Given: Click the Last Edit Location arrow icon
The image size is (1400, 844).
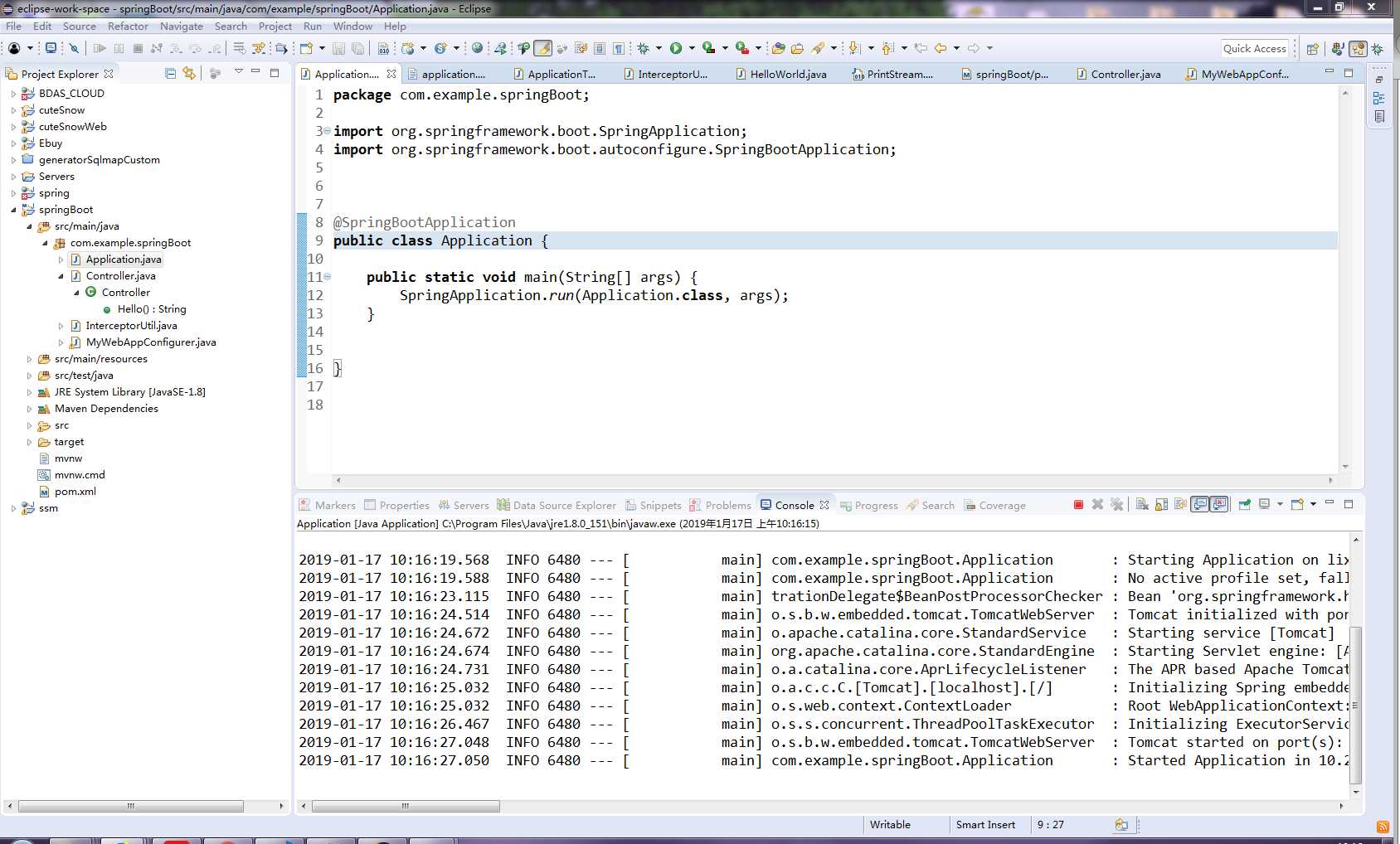Looking at the screenshot, I should click(x=921, y=48).
